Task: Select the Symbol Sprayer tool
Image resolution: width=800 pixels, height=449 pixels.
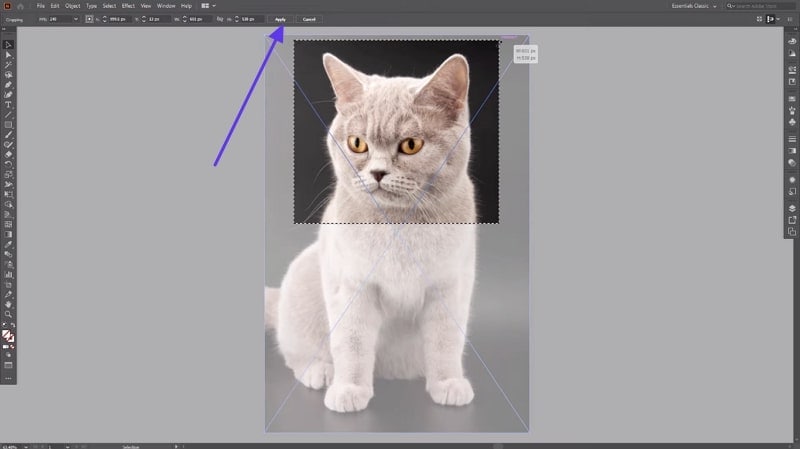Action: click(8, 264)
